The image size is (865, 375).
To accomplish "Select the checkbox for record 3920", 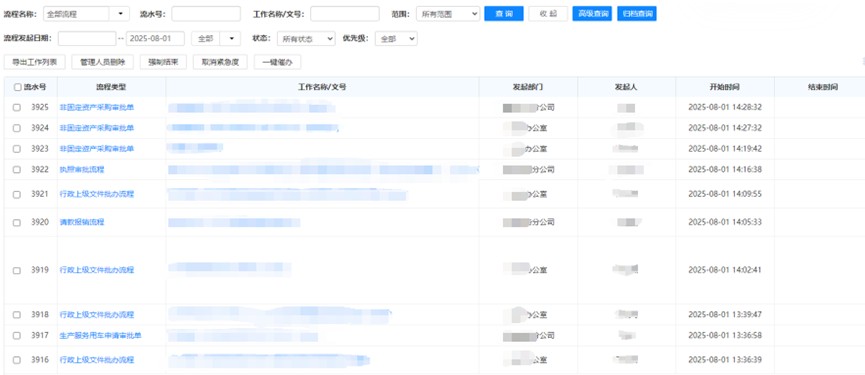I will click(x=17, y=223).
